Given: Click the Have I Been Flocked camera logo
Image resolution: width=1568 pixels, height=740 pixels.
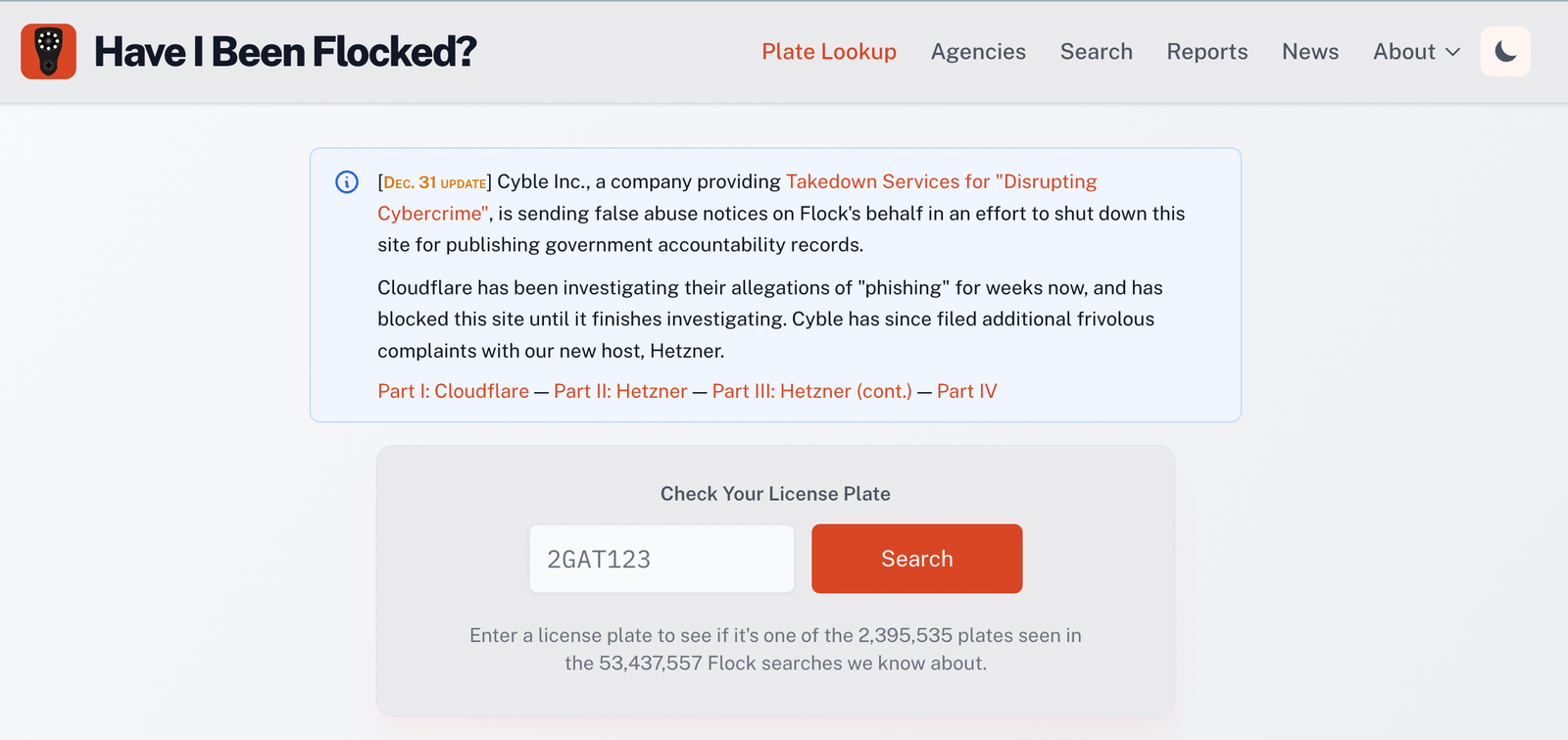Looking at the screenshot, I should [48, 52].
